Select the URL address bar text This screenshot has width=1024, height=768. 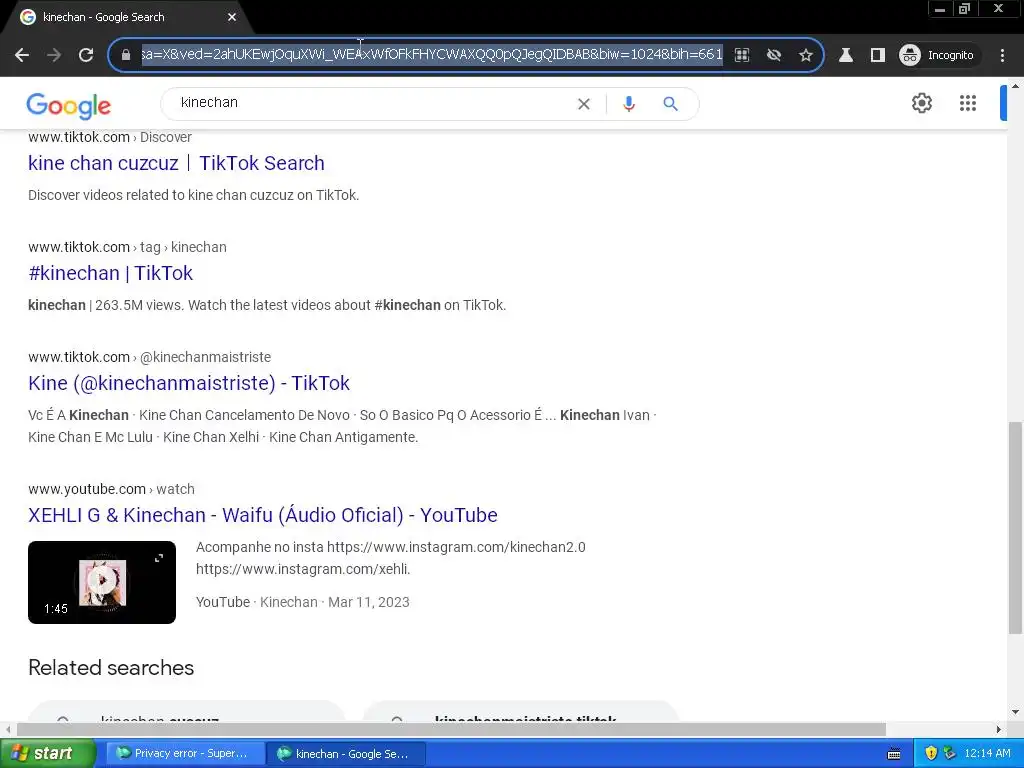(x=432, y=54)
